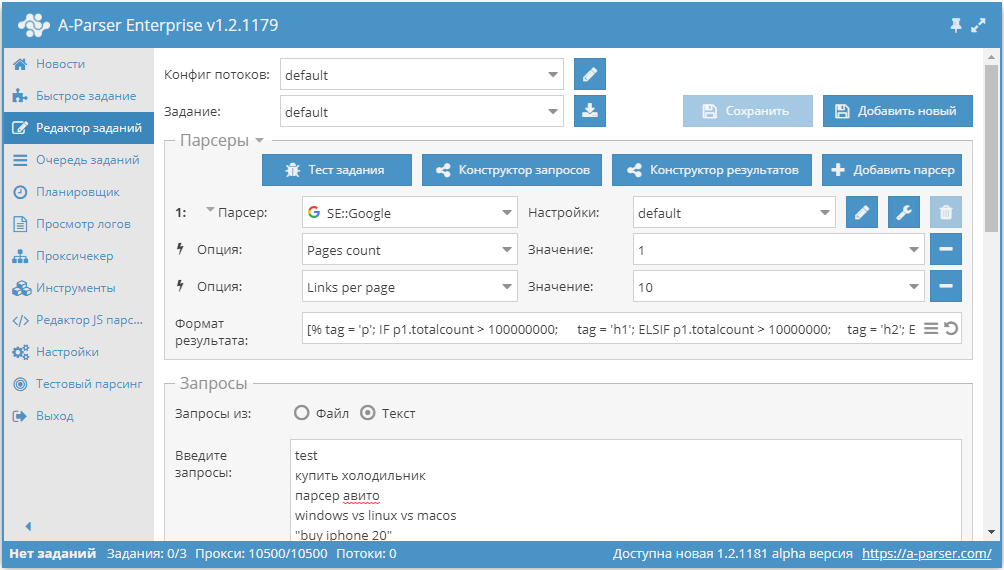Collapse sidebar with left arrow
This screenshot has height=570, width=1004.
point(28,526)
